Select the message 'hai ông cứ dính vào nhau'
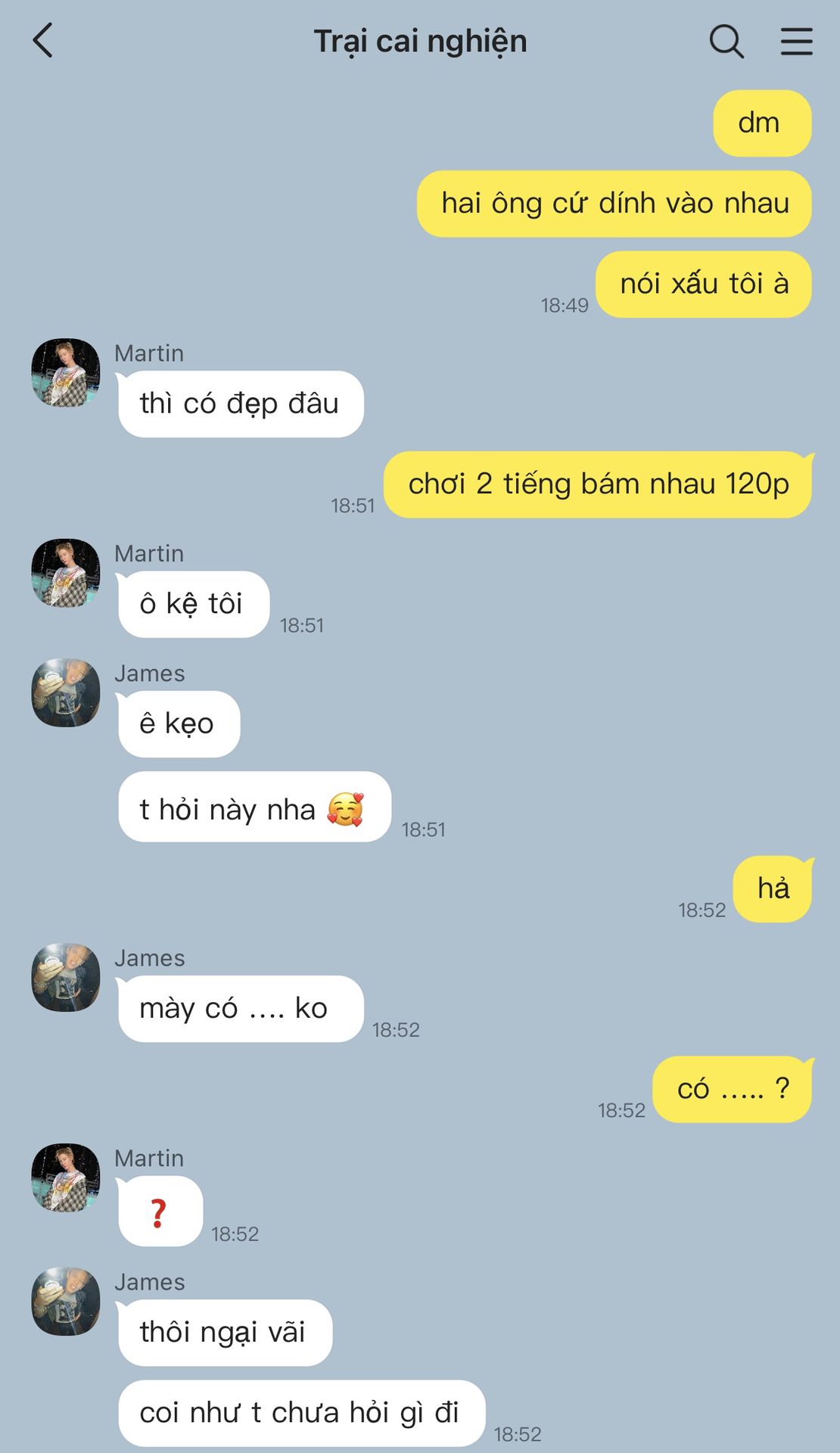Screen dimensions: 840x1453 coord(614,204)
